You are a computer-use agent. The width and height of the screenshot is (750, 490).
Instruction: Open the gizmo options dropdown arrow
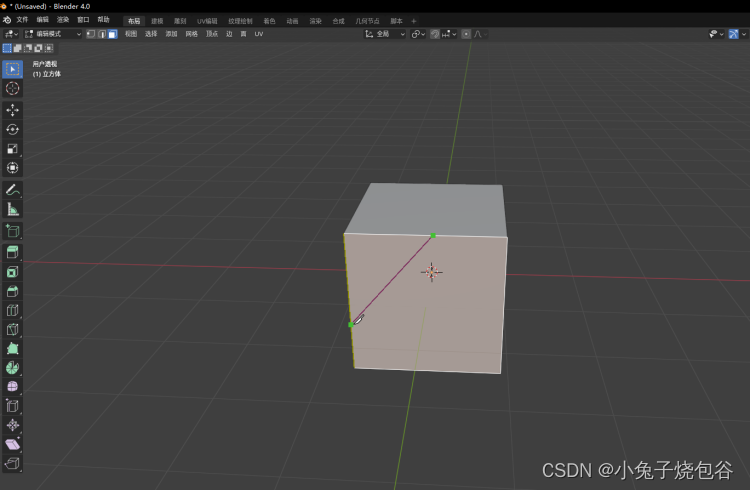tap(743, 34)
